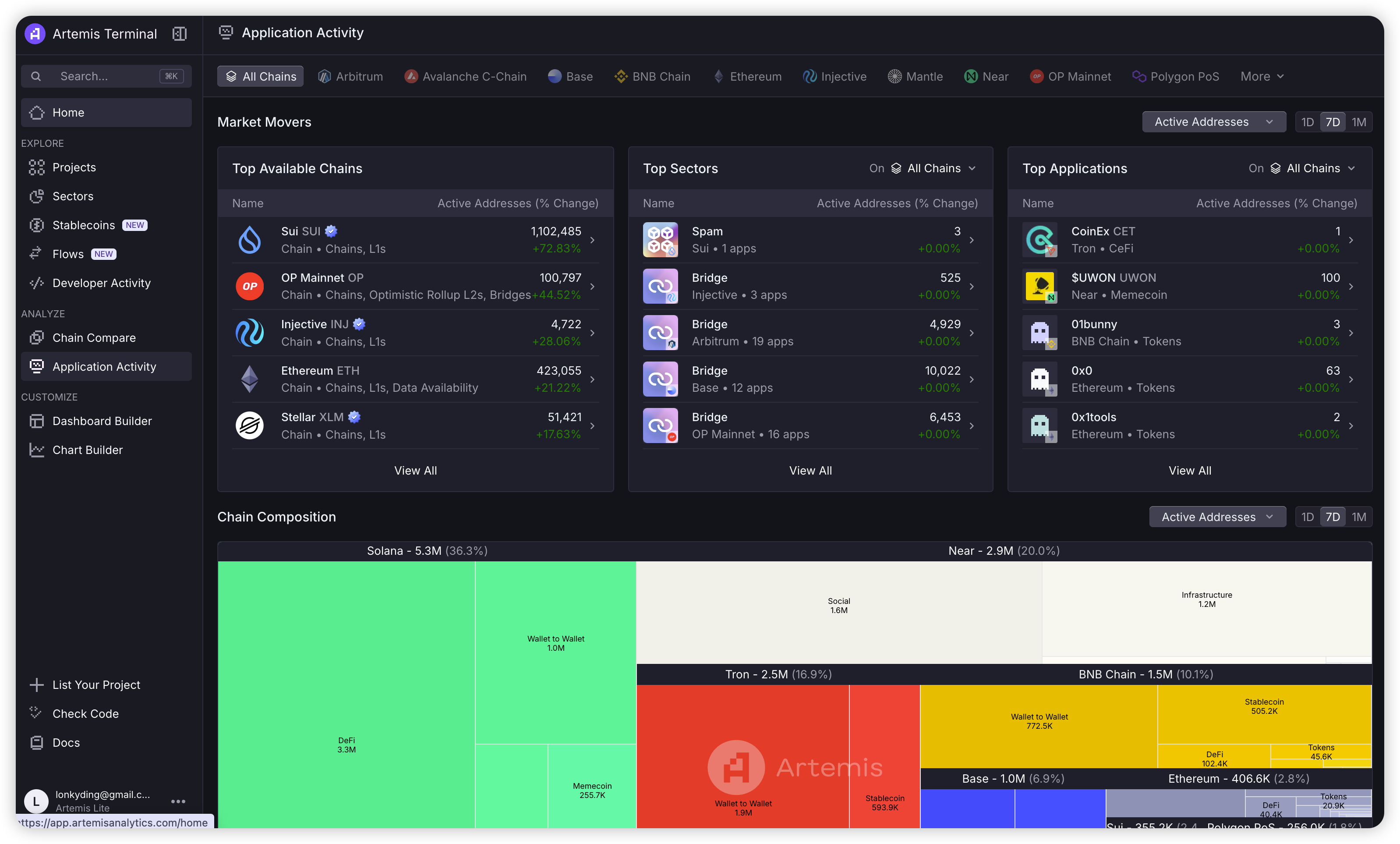Expand the More chains dropdown
The height and width of the screenshot is (844, 1400).
(1262, 77)
